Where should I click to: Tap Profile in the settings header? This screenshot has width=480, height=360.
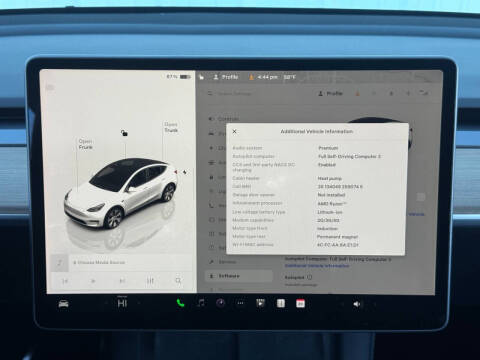330,94
